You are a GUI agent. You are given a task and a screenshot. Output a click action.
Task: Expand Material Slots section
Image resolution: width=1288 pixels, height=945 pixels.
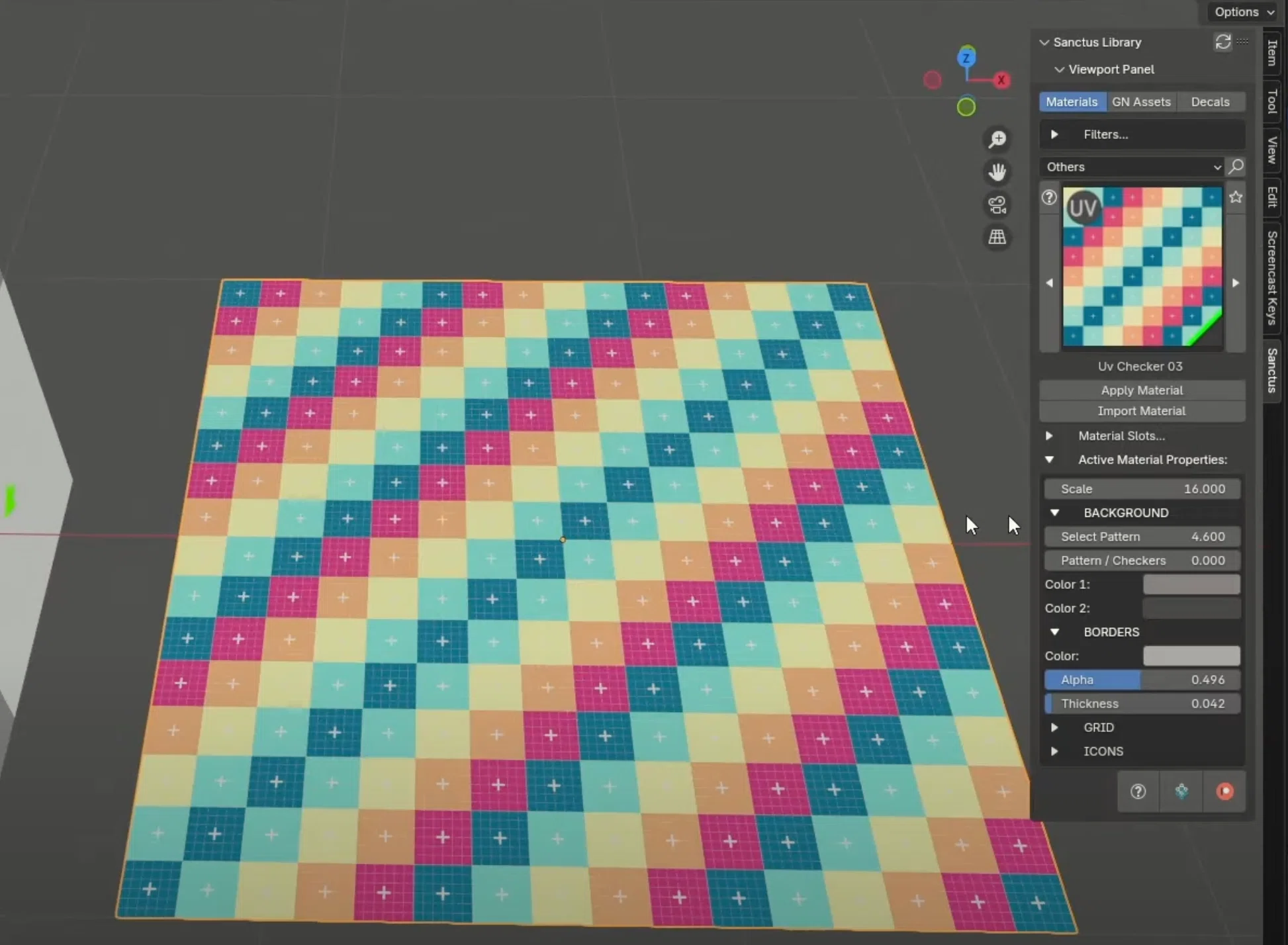click(x=1049, y=436)
